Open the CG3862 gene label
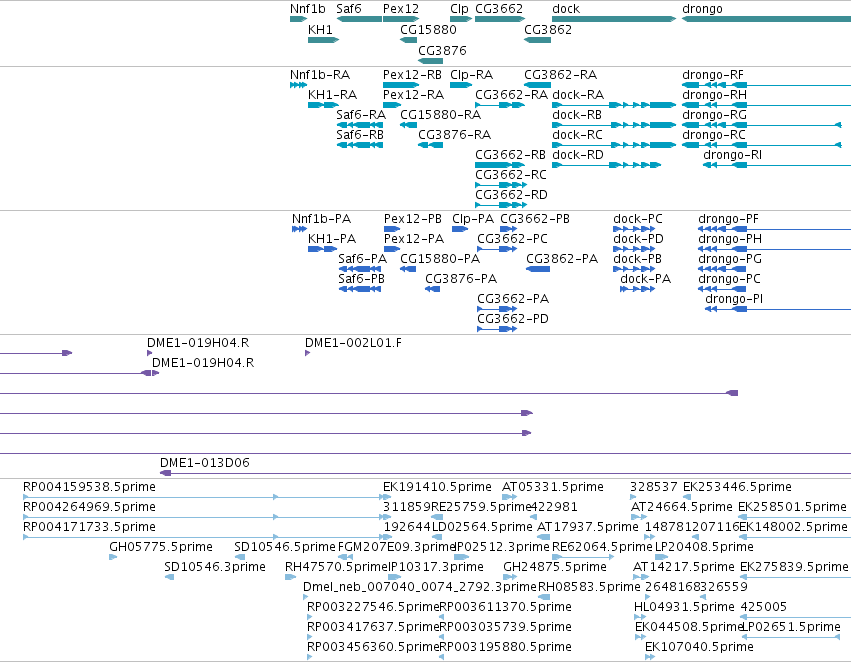The height and width of the screenshot is (662, 851). 548,29
